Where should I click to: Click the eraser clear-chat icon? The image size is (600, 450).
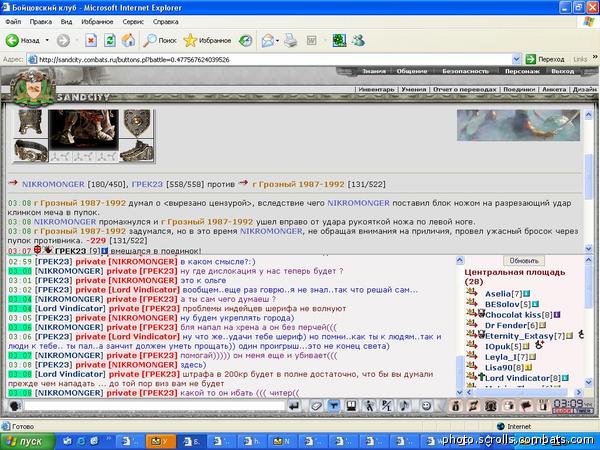pos(316,406)
